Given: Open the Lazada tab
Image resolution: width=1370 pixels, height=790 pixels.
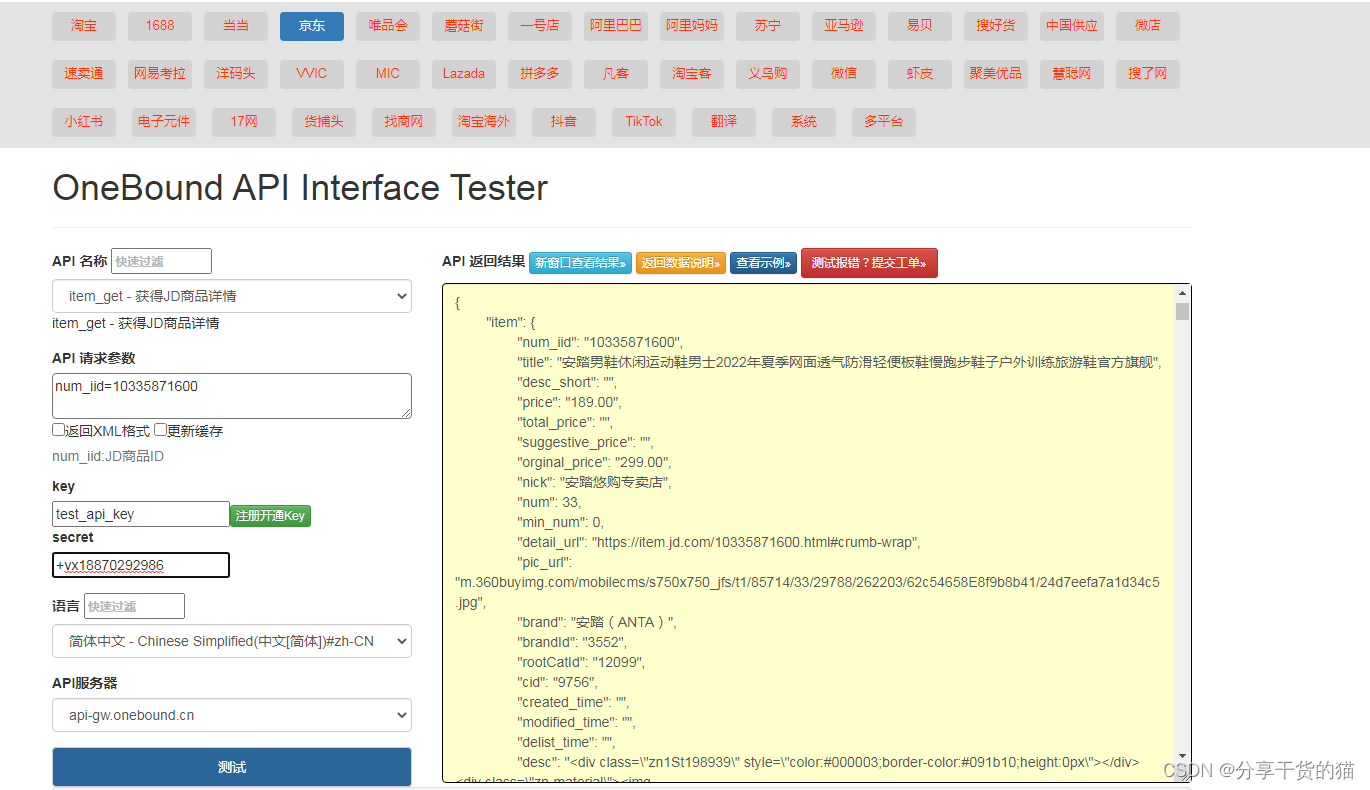Looking at the screenshot, I should pyautogui.click(x=464, y=74).
